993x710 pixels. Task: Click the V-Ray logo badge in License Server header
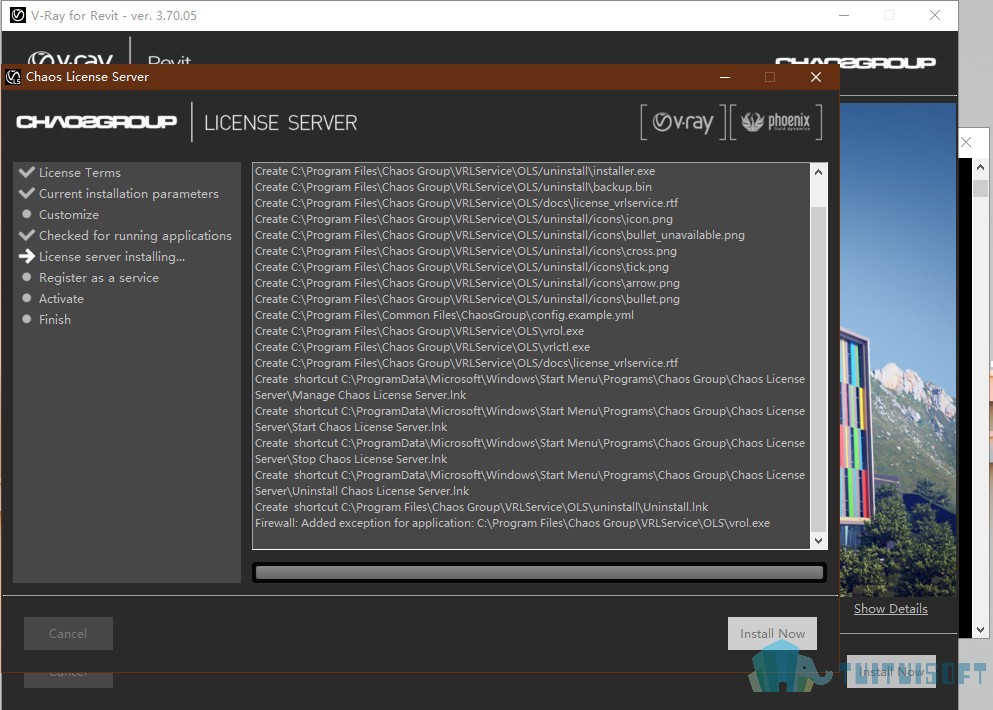tap(683, 122)
